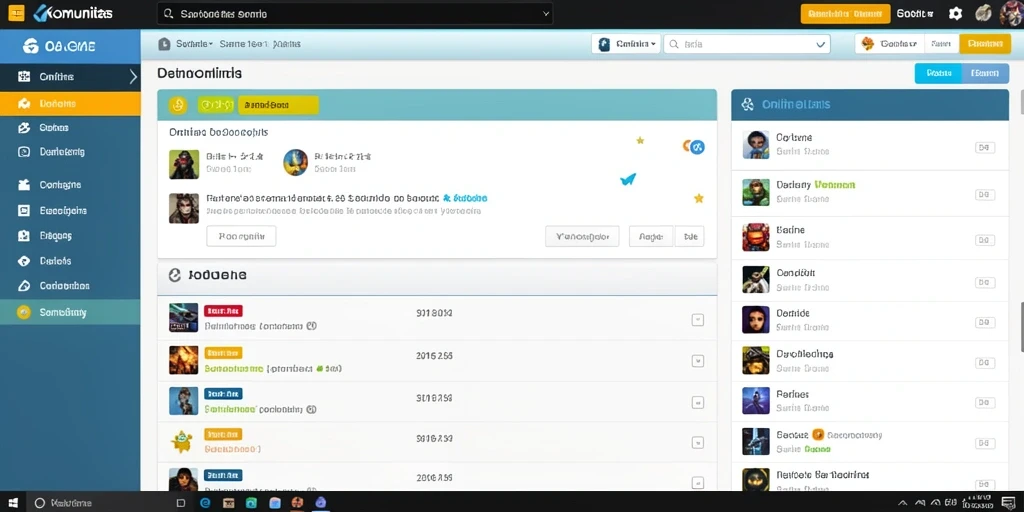
Task: Select the teal highlighted item at the sidebar bottom
Action: pos(70,312)
